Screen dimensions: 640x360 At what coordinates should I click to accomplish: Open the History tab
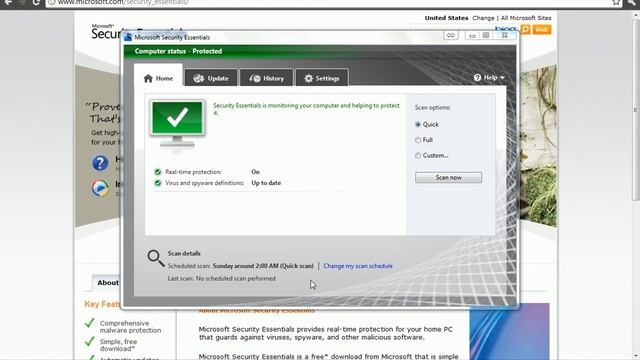pyautogui.click(x=266, y=78)
